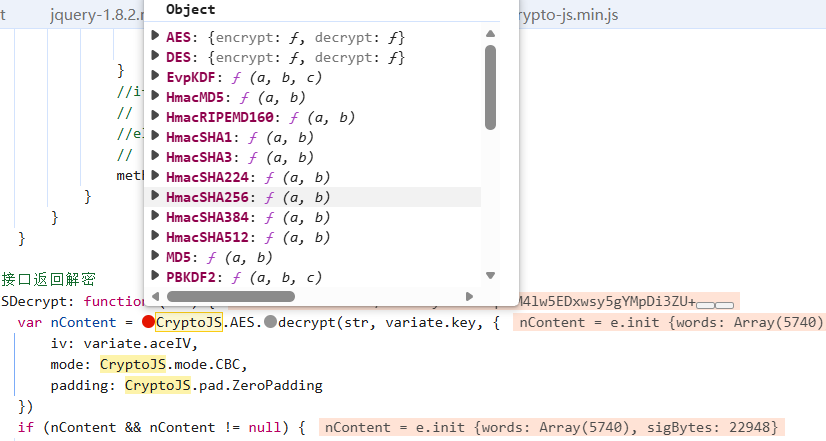This screenshot has width=826, height=441.
Task: Click the AES property name in popup
Action: click(178, 37)
